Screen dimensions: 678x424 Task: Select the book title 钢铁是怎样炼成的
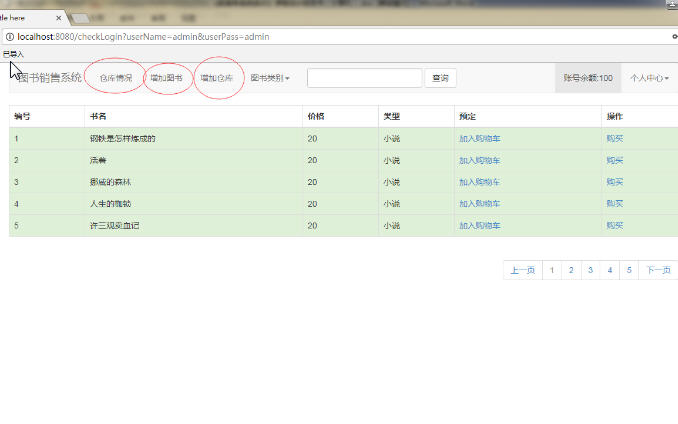coord(122,138)
